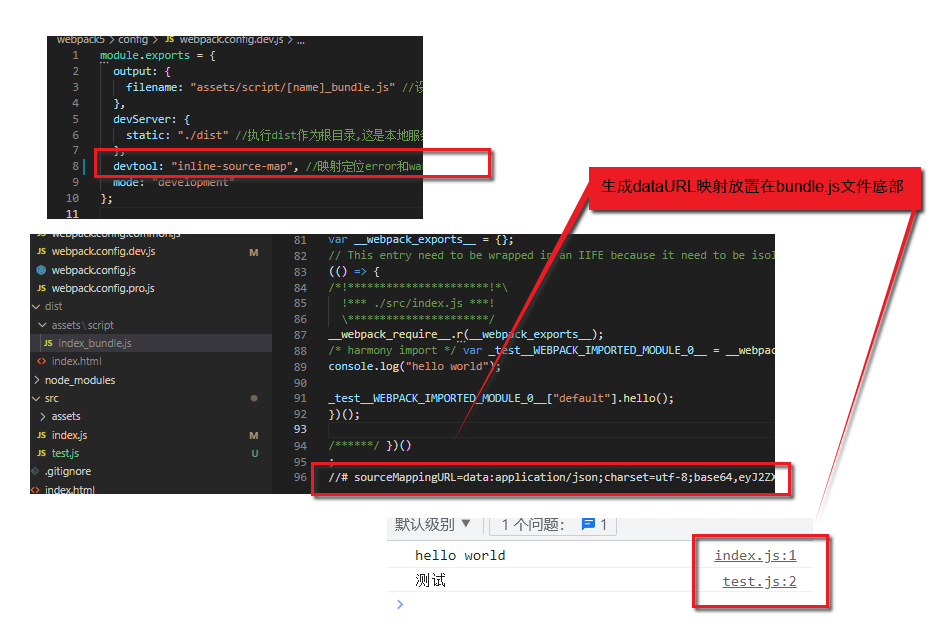This screenshot has height=634, width=951.
Task: Click the modified M badge on index.js
Action: click(x=254, y=436)
